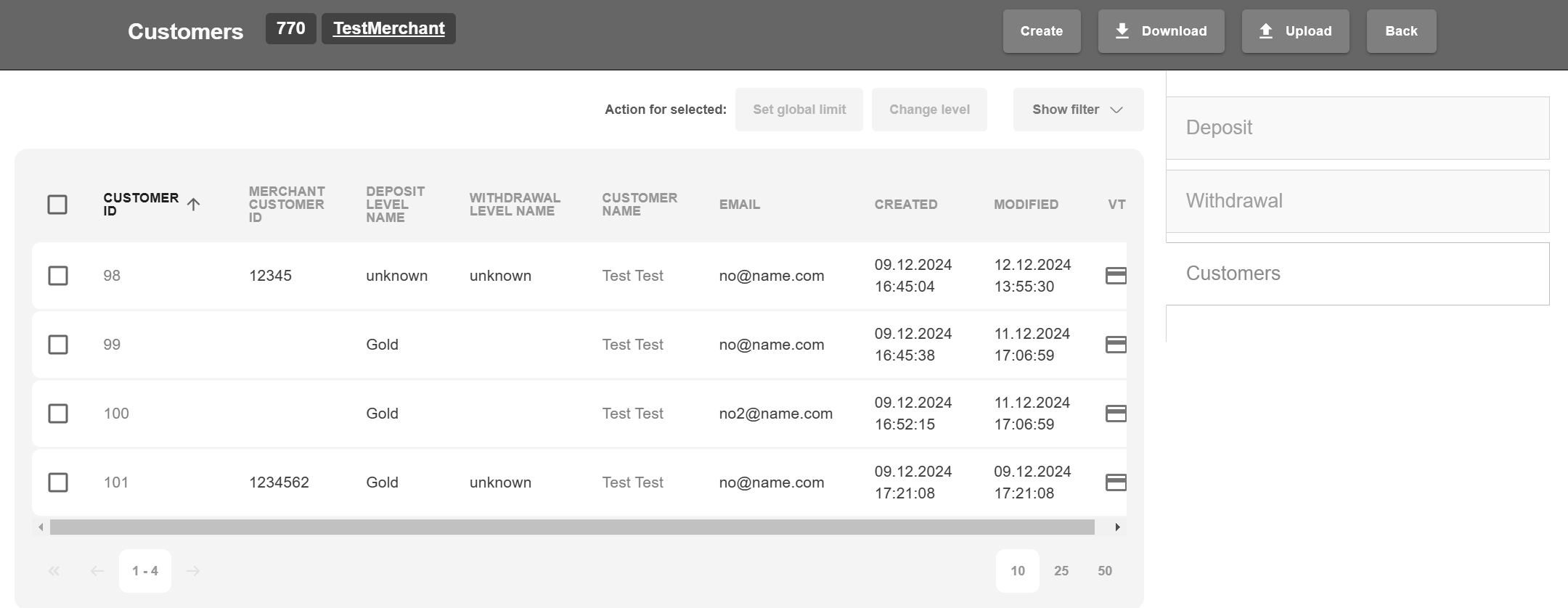The image size is (1568, 608).
Task: Toggle the select-all checkbox in table header
Action: click(x=57, y=205)
